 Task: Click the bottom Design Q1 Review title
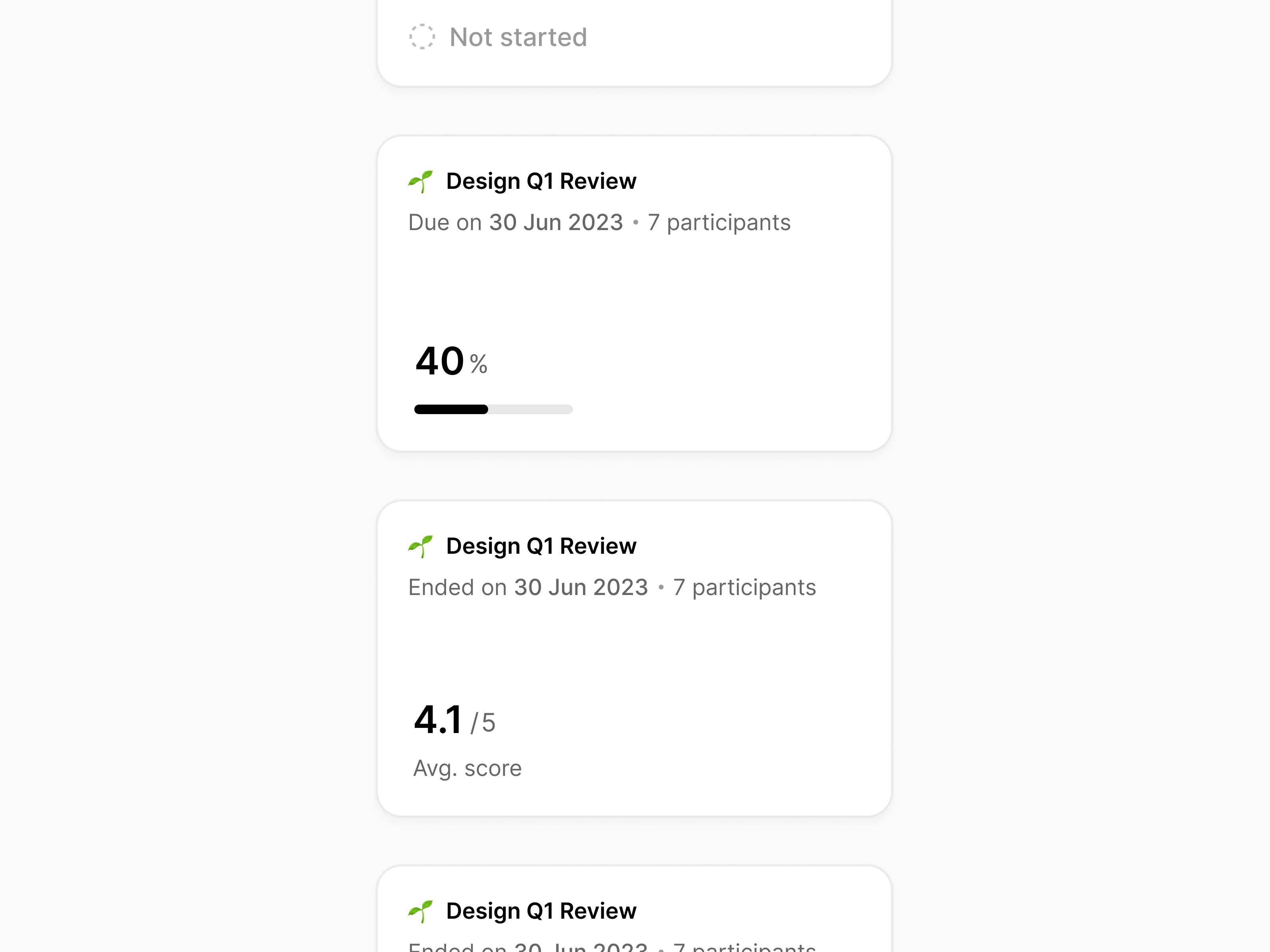pyautogui.click(x=541, y=911)
